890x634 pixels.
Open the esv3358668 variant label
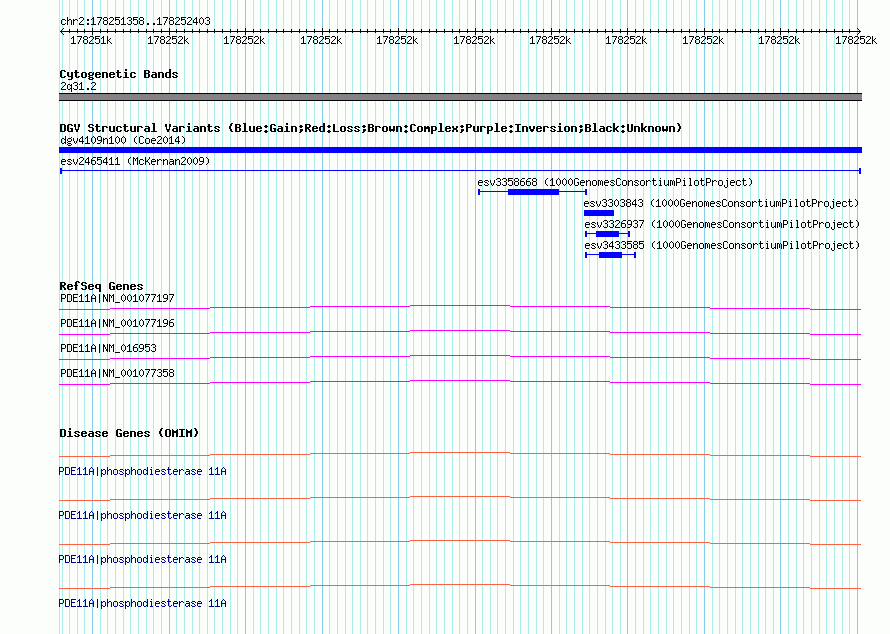point(615,182)
